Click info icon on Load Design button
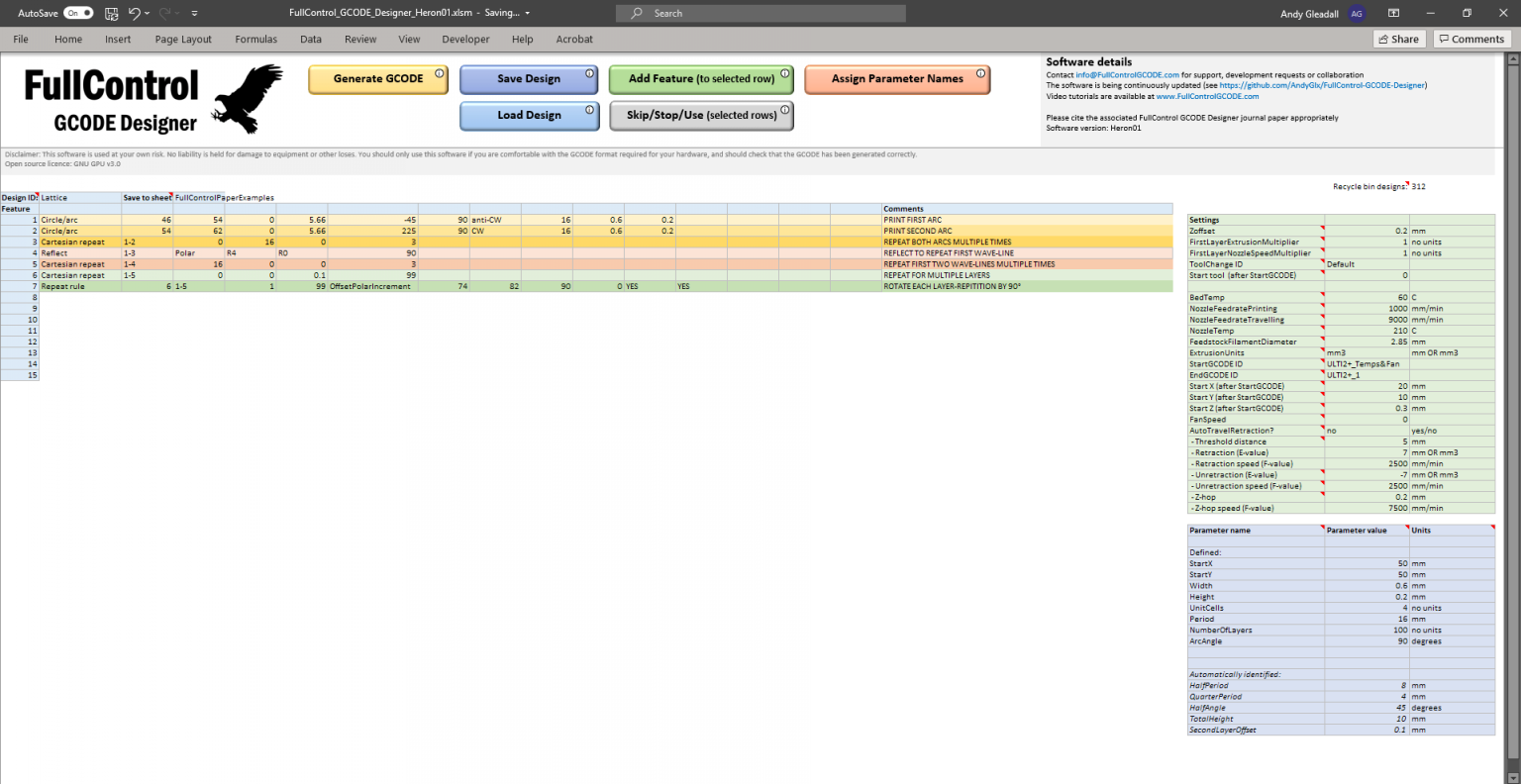 [x=589, y=110]
